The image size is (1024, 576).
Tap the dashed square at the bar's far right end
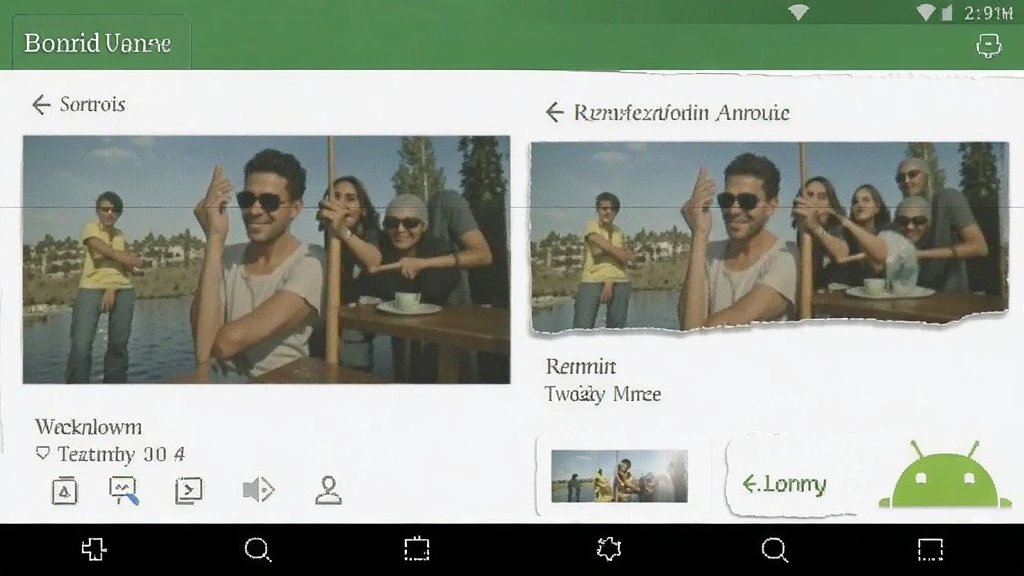[x=931, y=550]
